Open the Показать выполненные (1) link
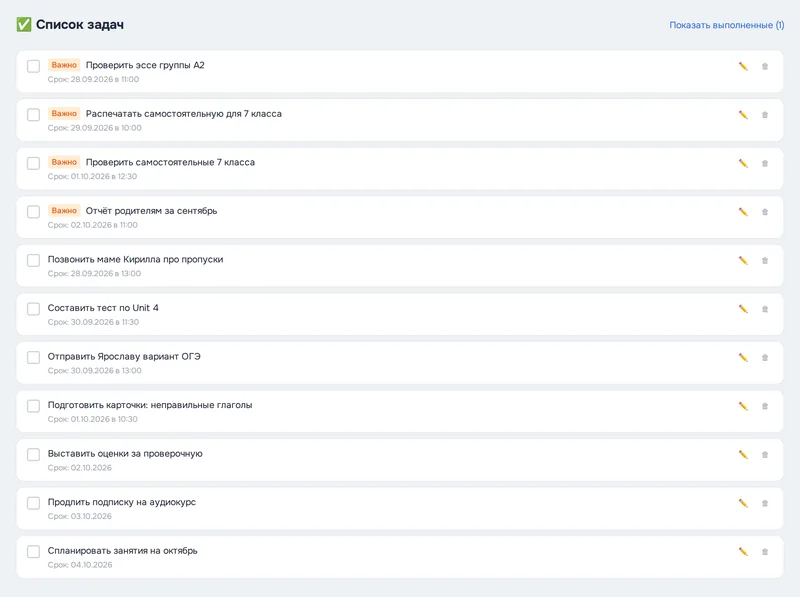The image size is (800, 597). 727,25
